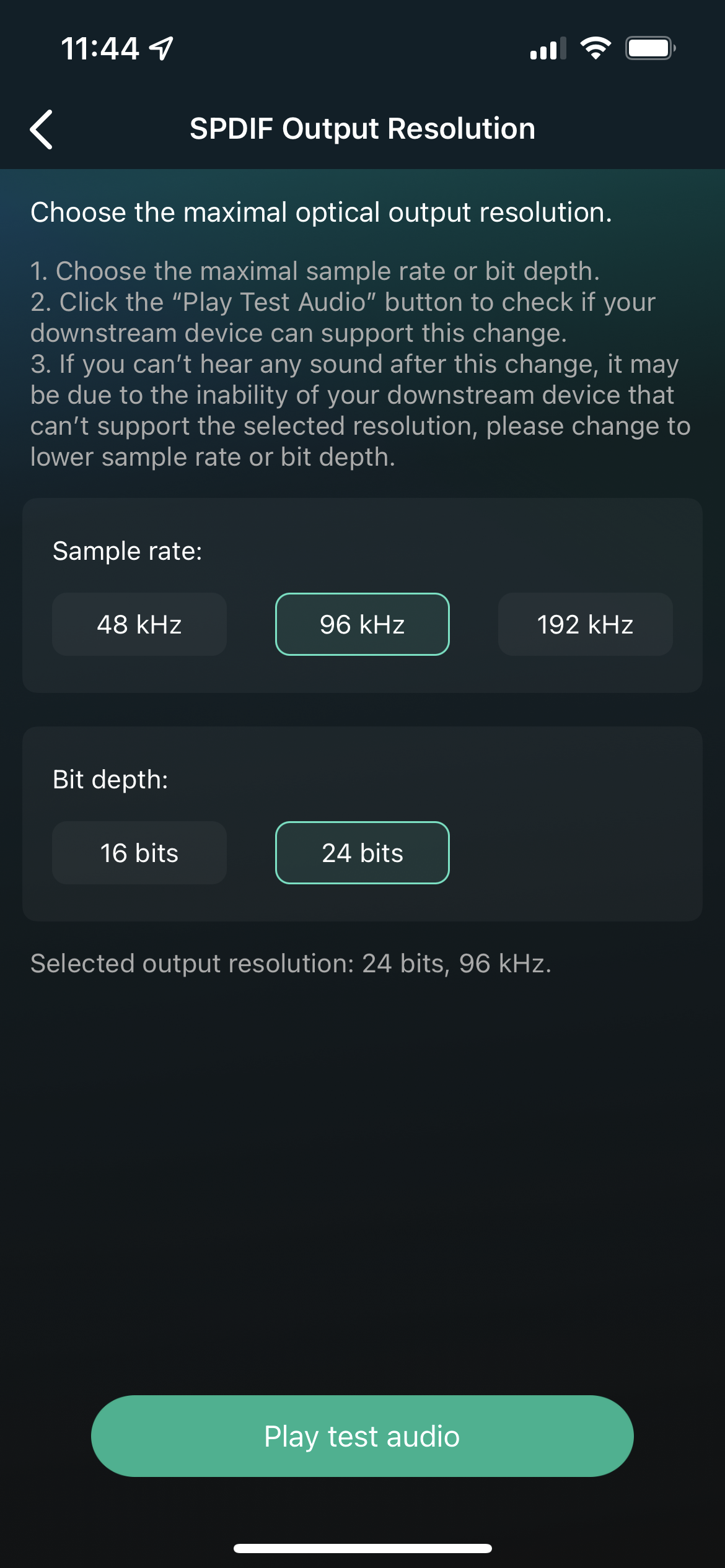Tap the battery status icon
Viewport: 725px width, 1568px height.
[x=650, y=48]
